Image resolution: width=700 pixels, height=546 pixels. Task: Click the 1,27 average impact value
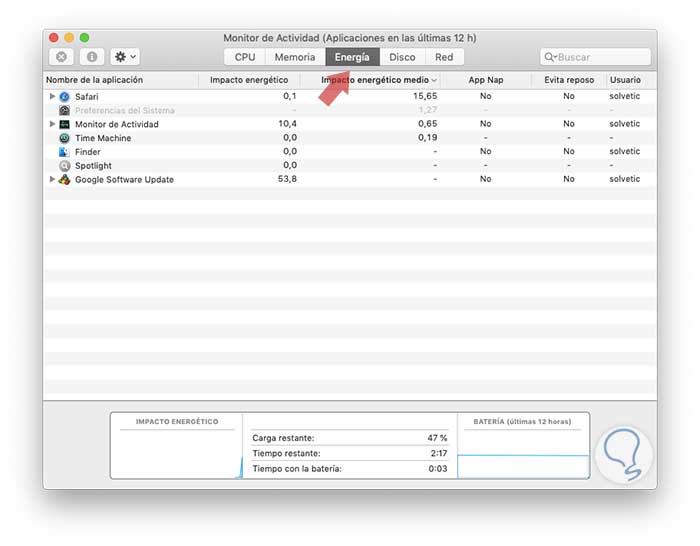tap(428, 110)
